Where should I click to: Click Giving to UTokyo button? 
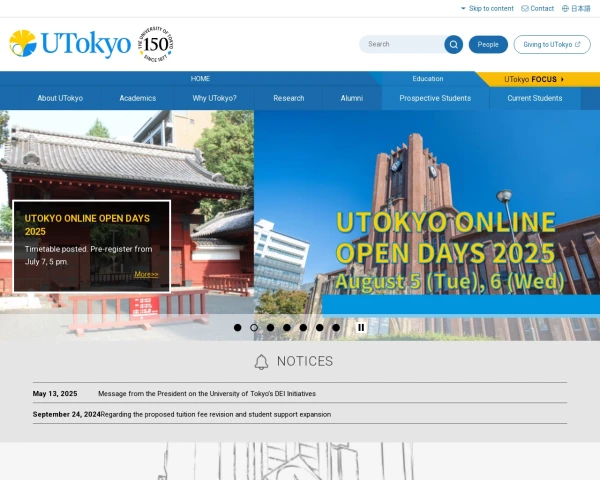point(552,44)
